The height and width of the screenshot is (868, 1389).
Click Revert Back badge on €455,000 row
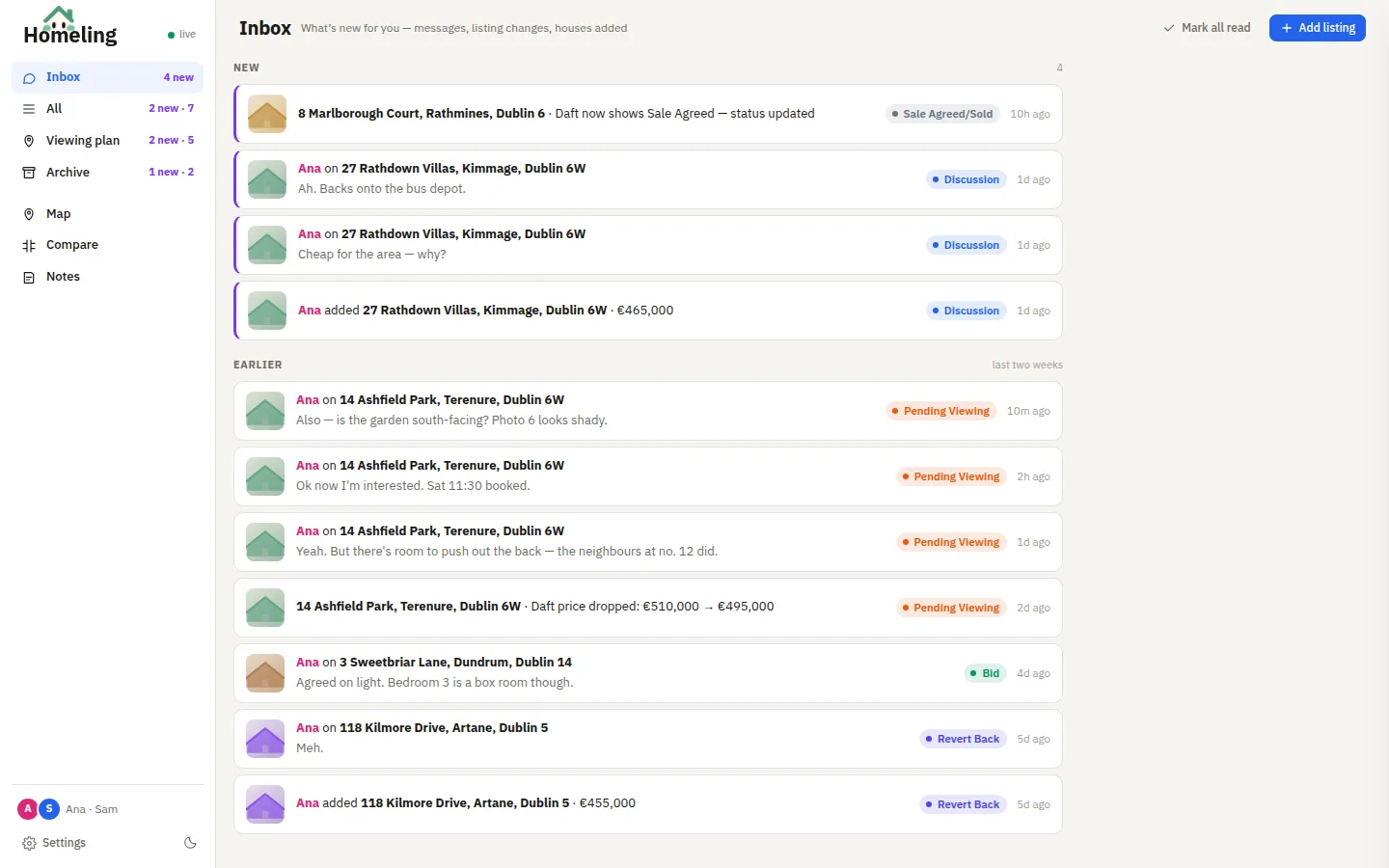963,804
